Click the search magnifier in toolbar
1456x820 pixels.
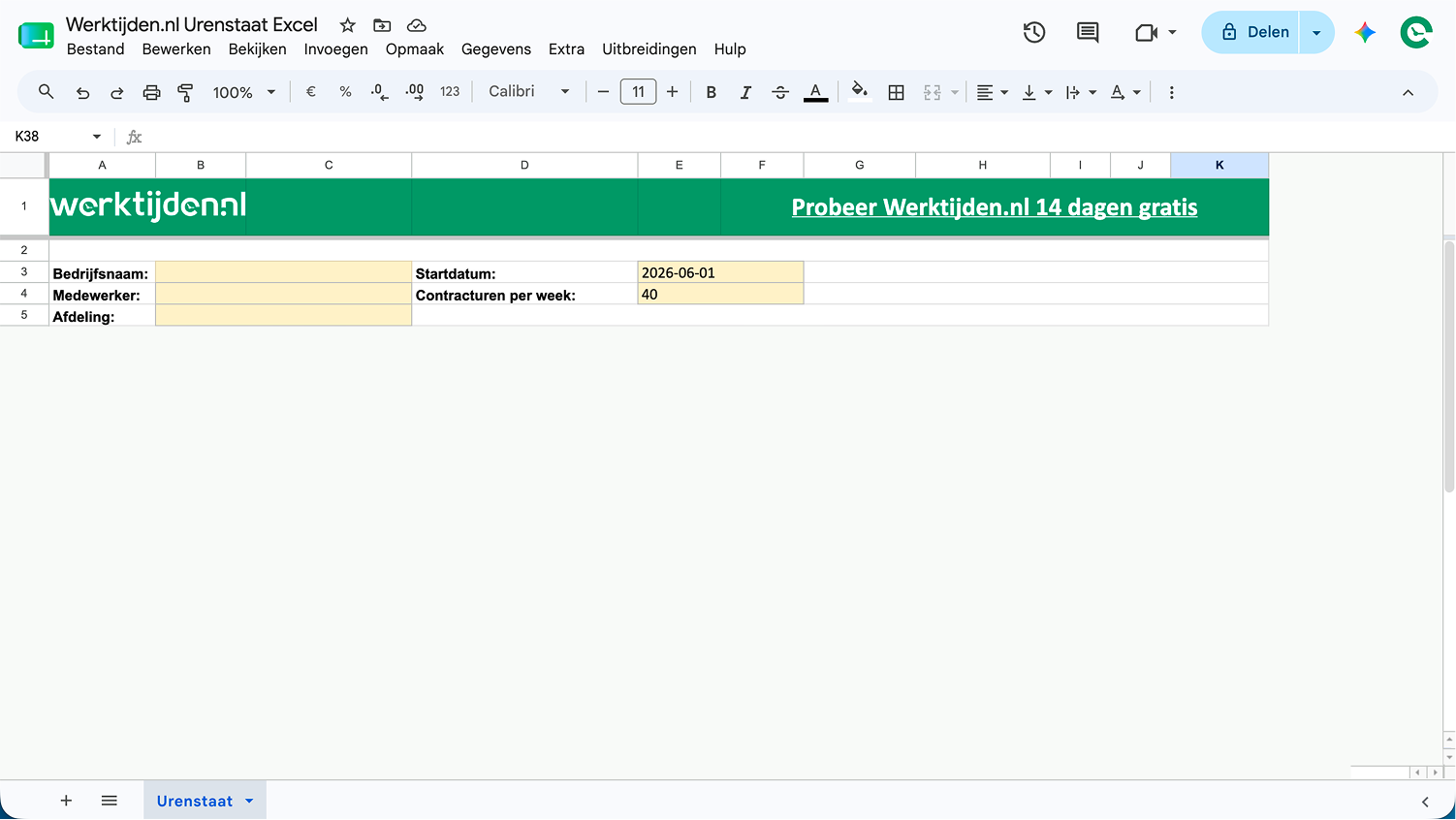[46, 92]
